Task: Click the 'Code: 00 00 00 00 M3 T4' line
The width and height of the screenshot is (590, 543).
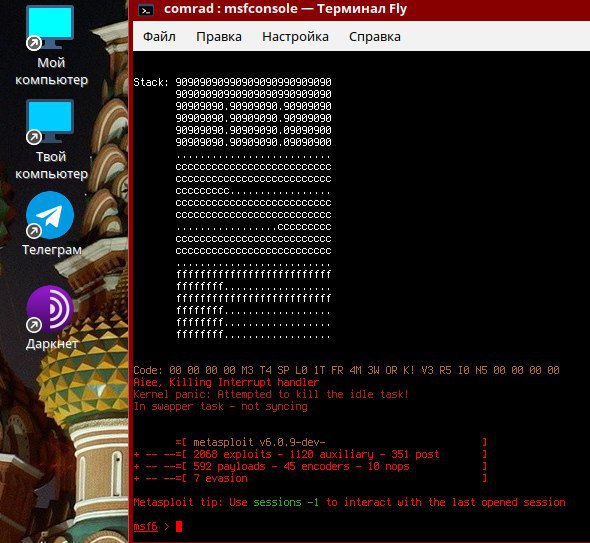Action: (x=346, y=370)
